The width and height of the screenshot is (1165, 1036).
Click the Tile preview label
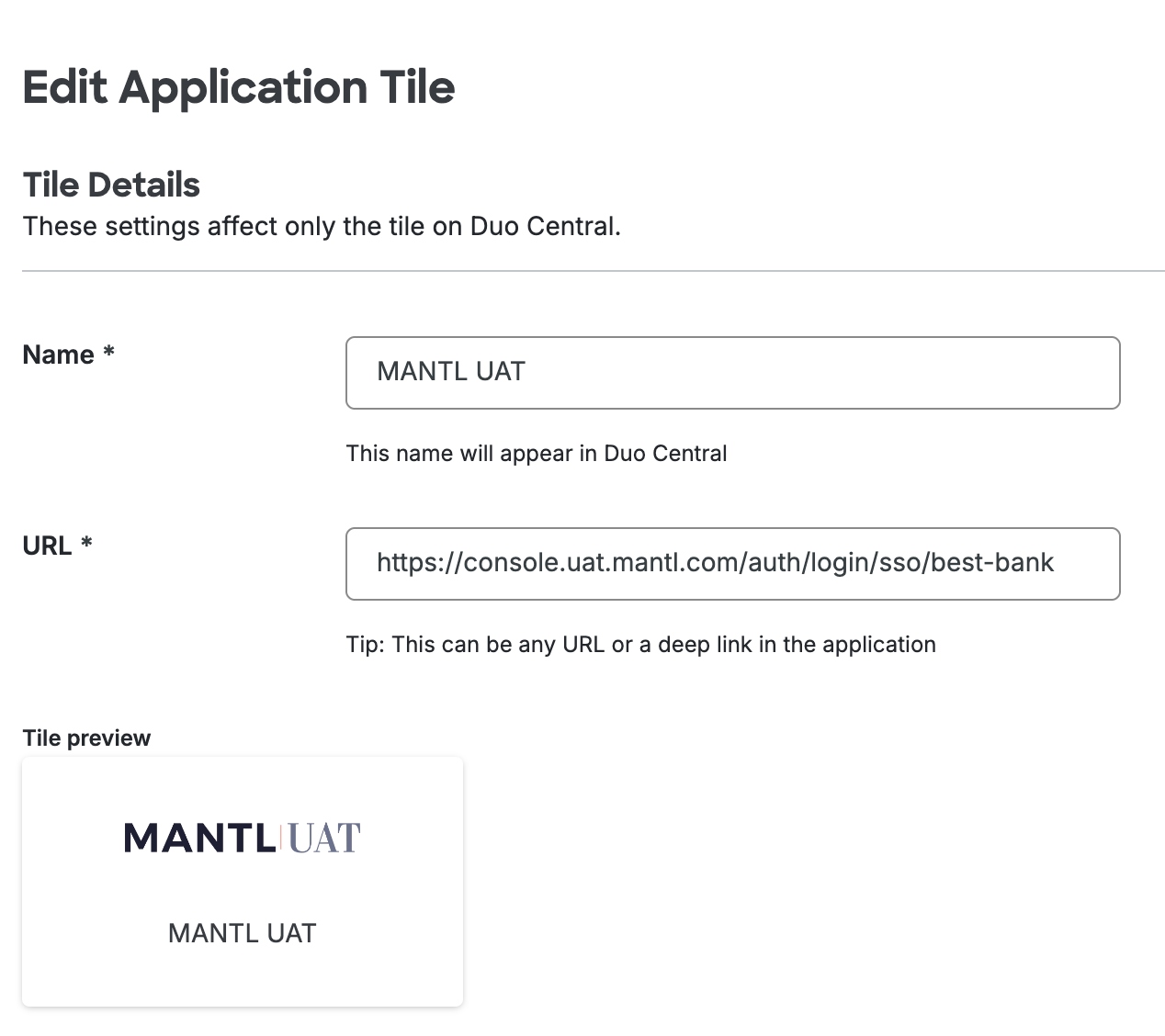(x=86, y=738)
